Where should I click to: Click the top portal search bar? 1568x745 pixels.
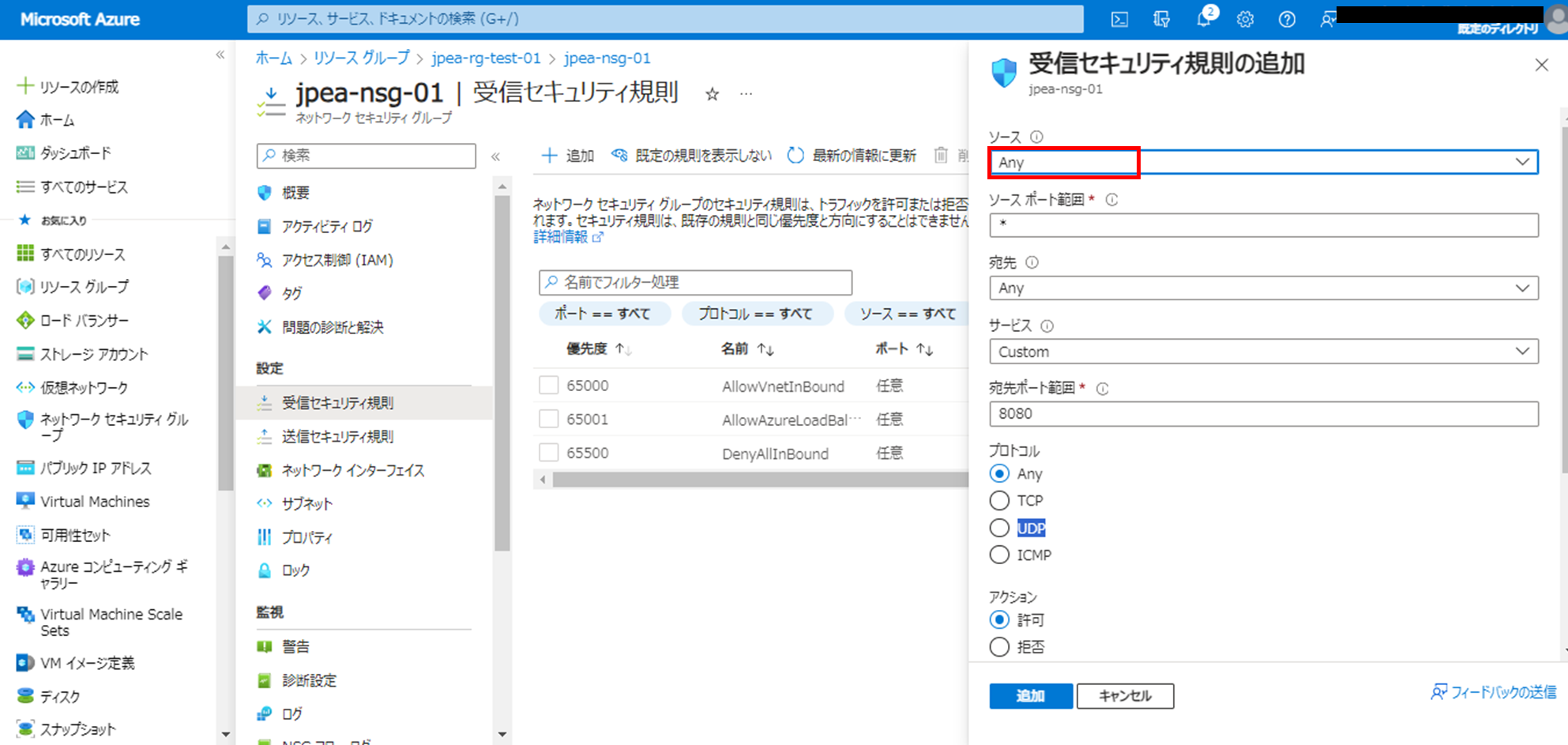pos(665,19)
